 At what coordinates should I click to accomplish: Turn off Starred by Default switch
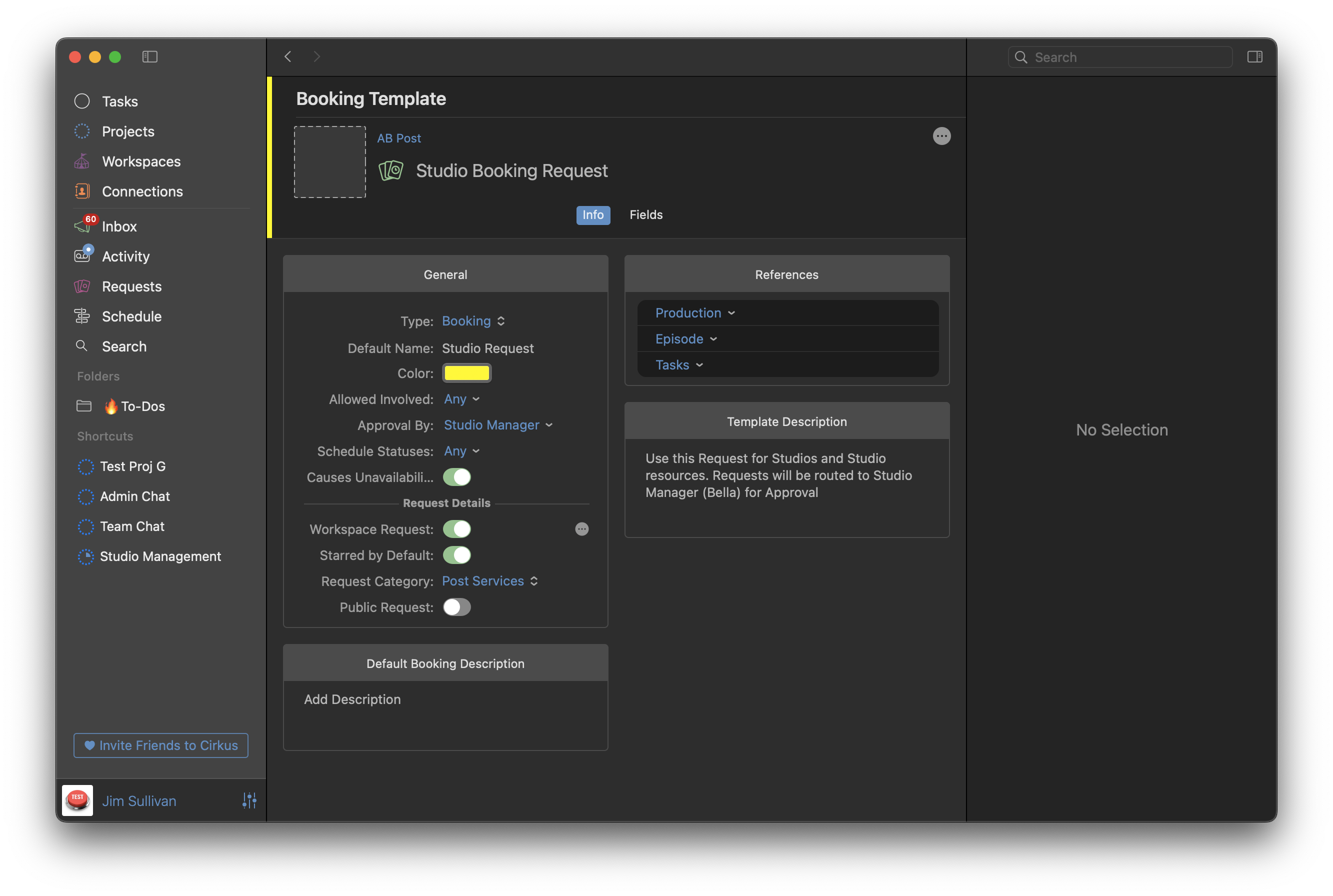point(456,555)
